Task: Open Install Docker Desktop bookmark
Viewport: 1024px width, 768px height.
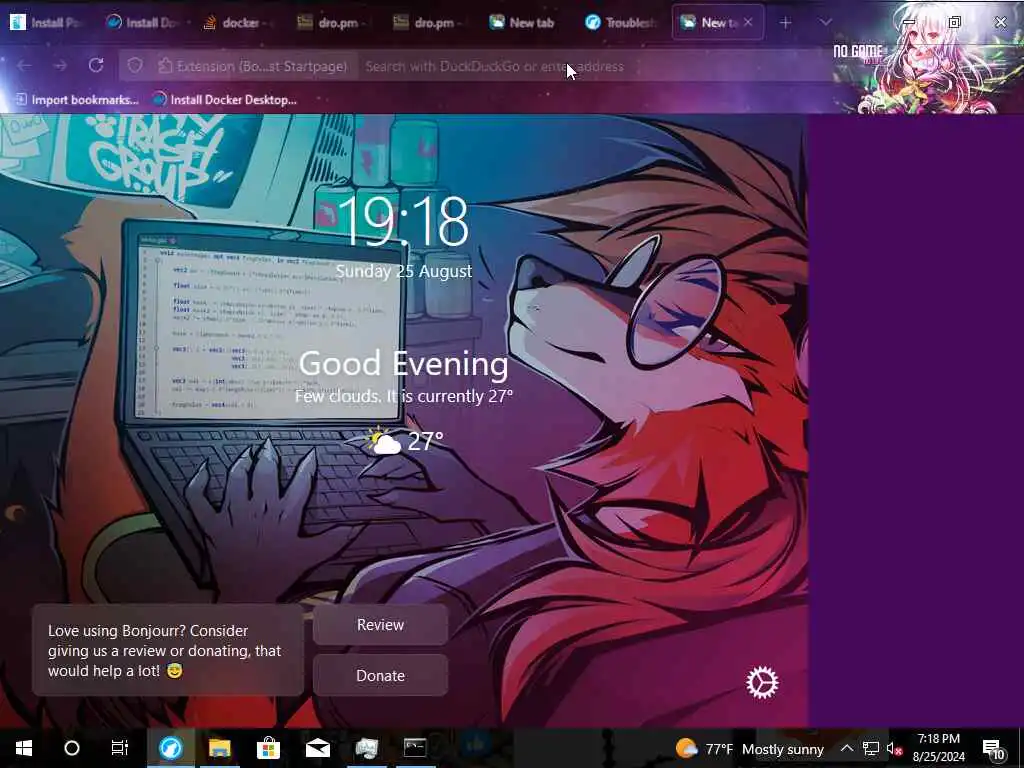Action: pyautogui.click(x=225, y=100)
